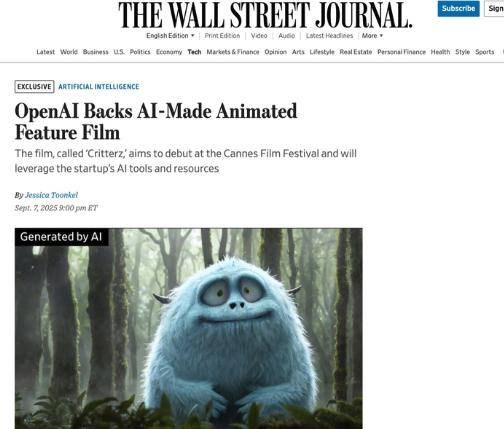Image resolution: width=504 pixels, height=429 pixels.
Task: View Latest Headlines
Action: (329, 36)
